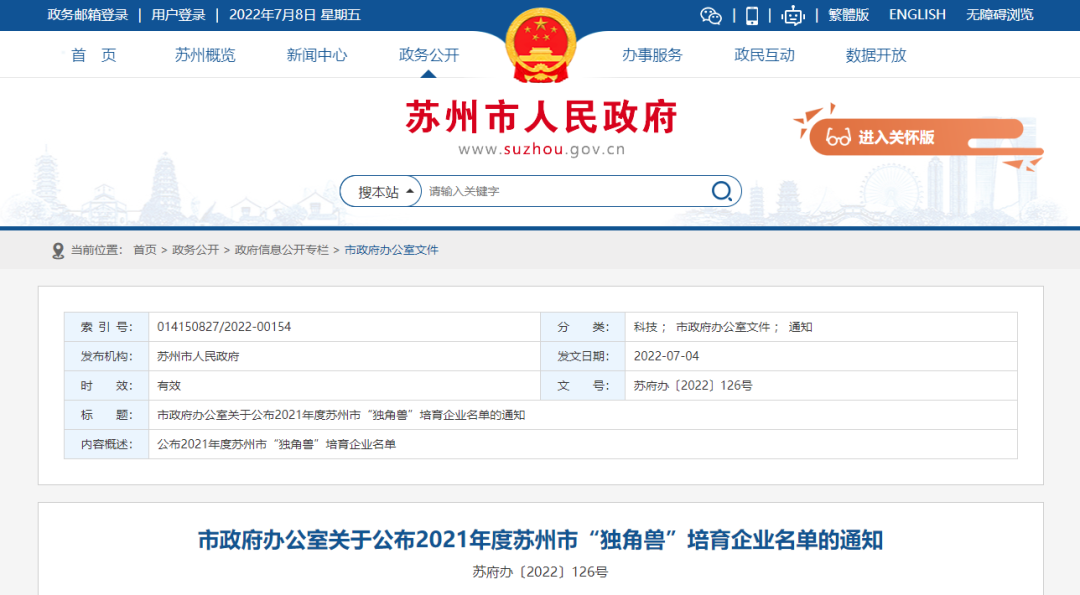The width and height of the screenshot is (1080, 595).
Task: Switch to the ENGLISH version
Action: click(917, 15)
